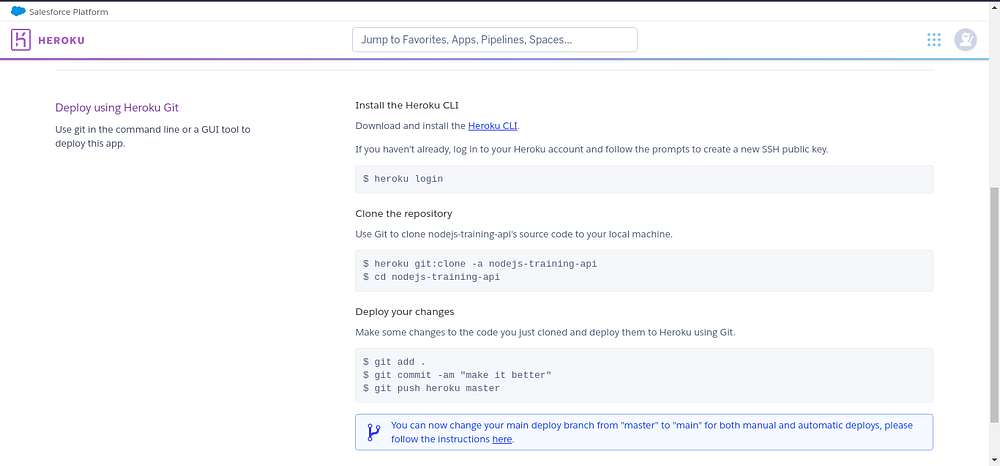Click the Heroku logo icon

(21, 40)
